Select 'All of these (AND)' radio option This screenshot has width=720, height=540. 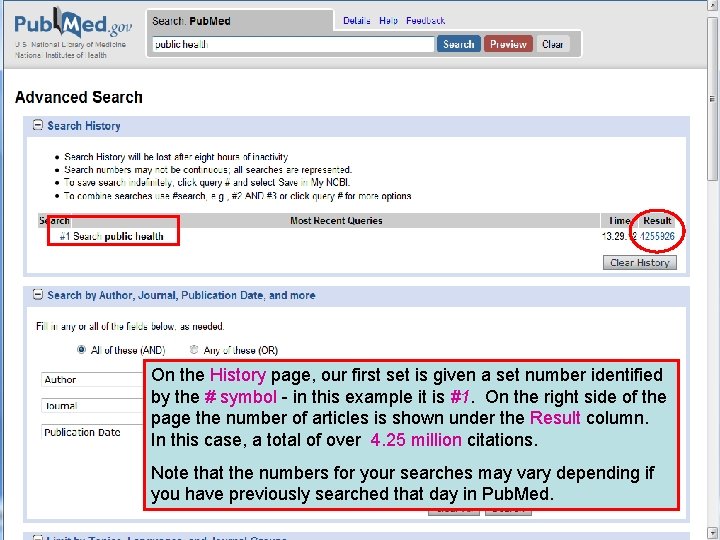point(81,349)
